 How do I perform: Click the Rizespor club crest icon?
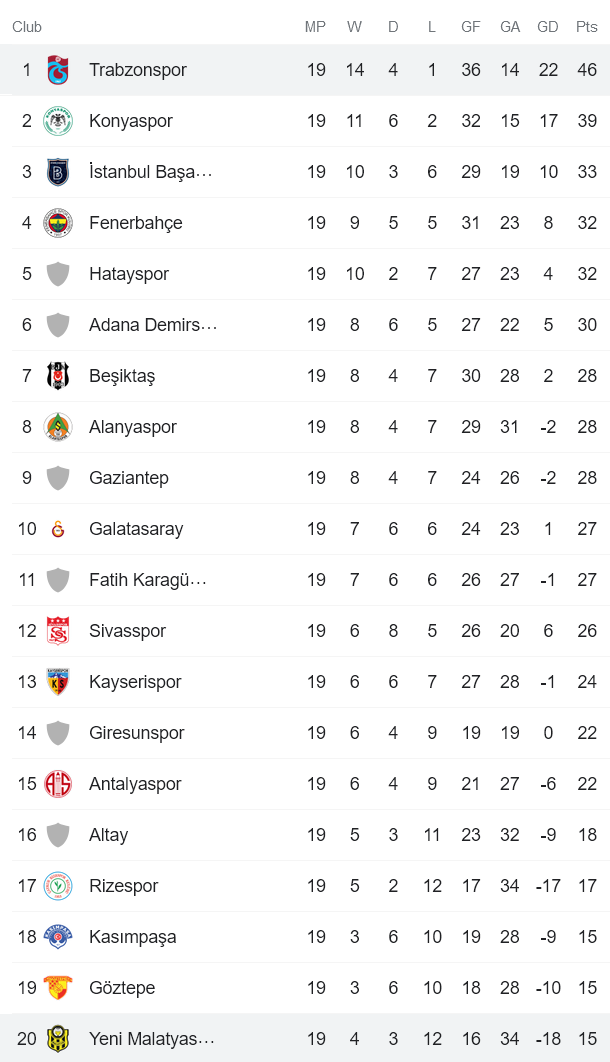(x=57, y=886)
